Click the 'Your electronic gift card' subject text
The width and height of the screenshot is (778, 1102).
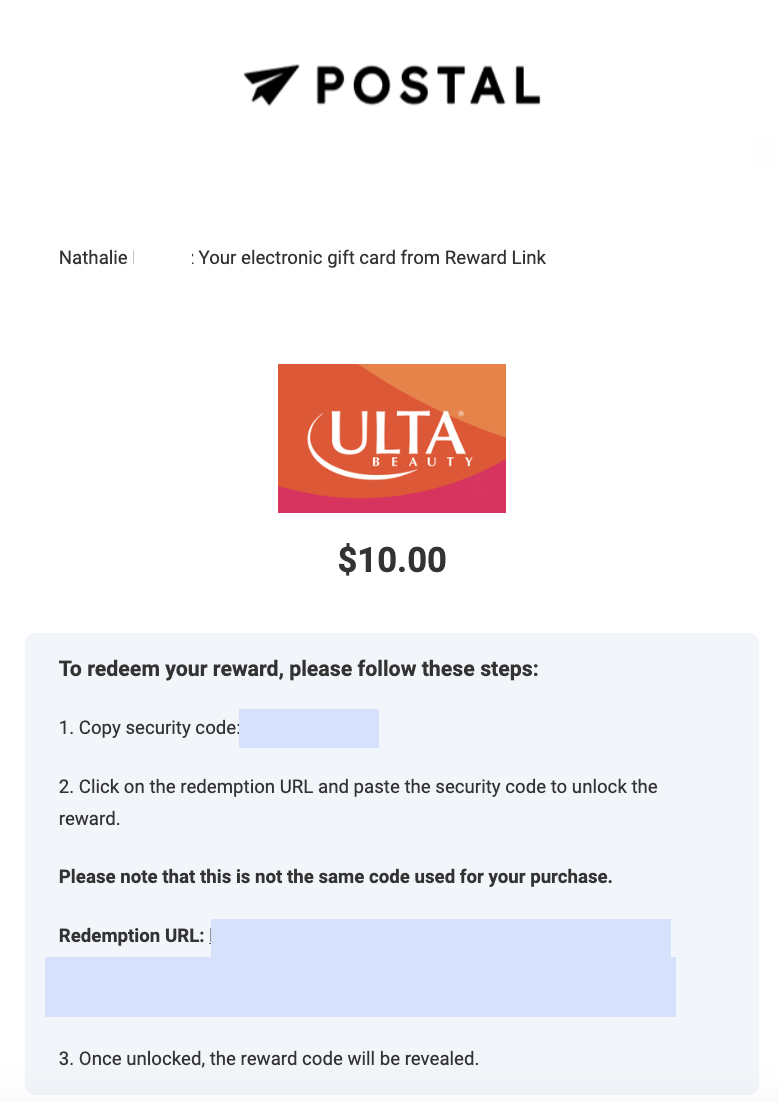click(x=300, y=258)
